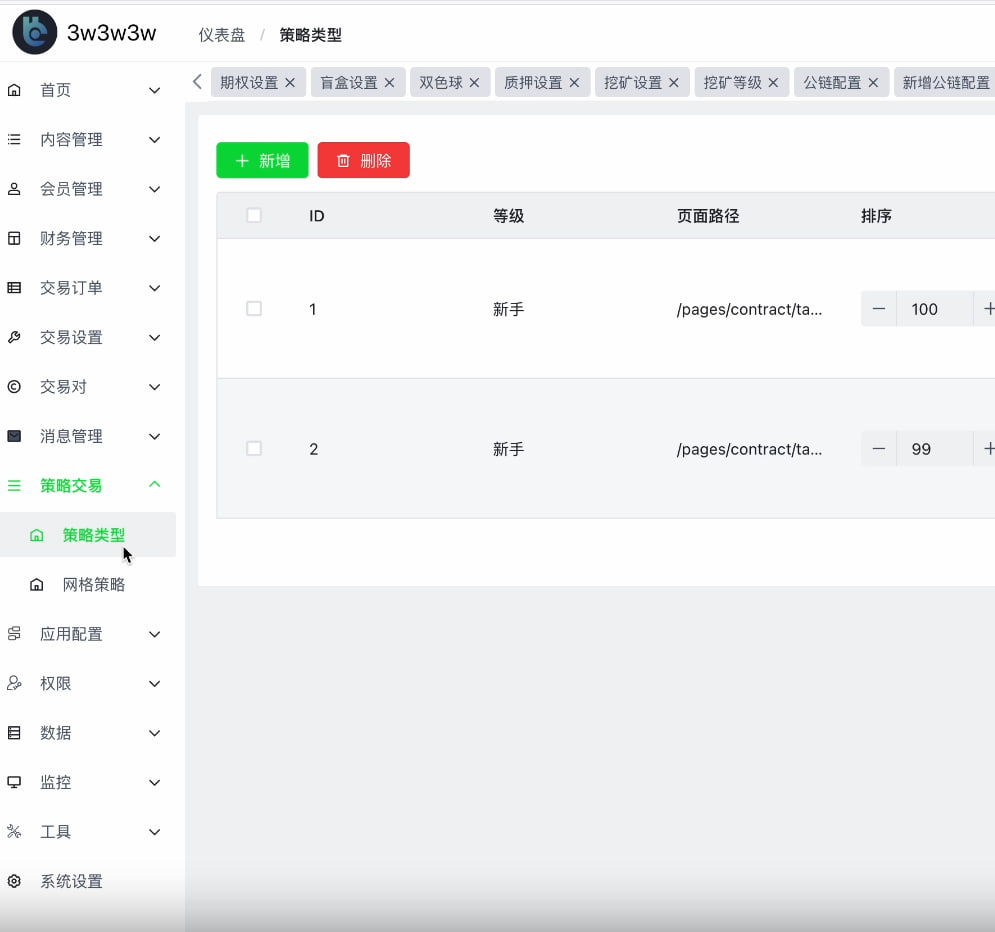Close the 挖矿等级 tab
This screenshot has height=932, width=995.
point(774,82)
